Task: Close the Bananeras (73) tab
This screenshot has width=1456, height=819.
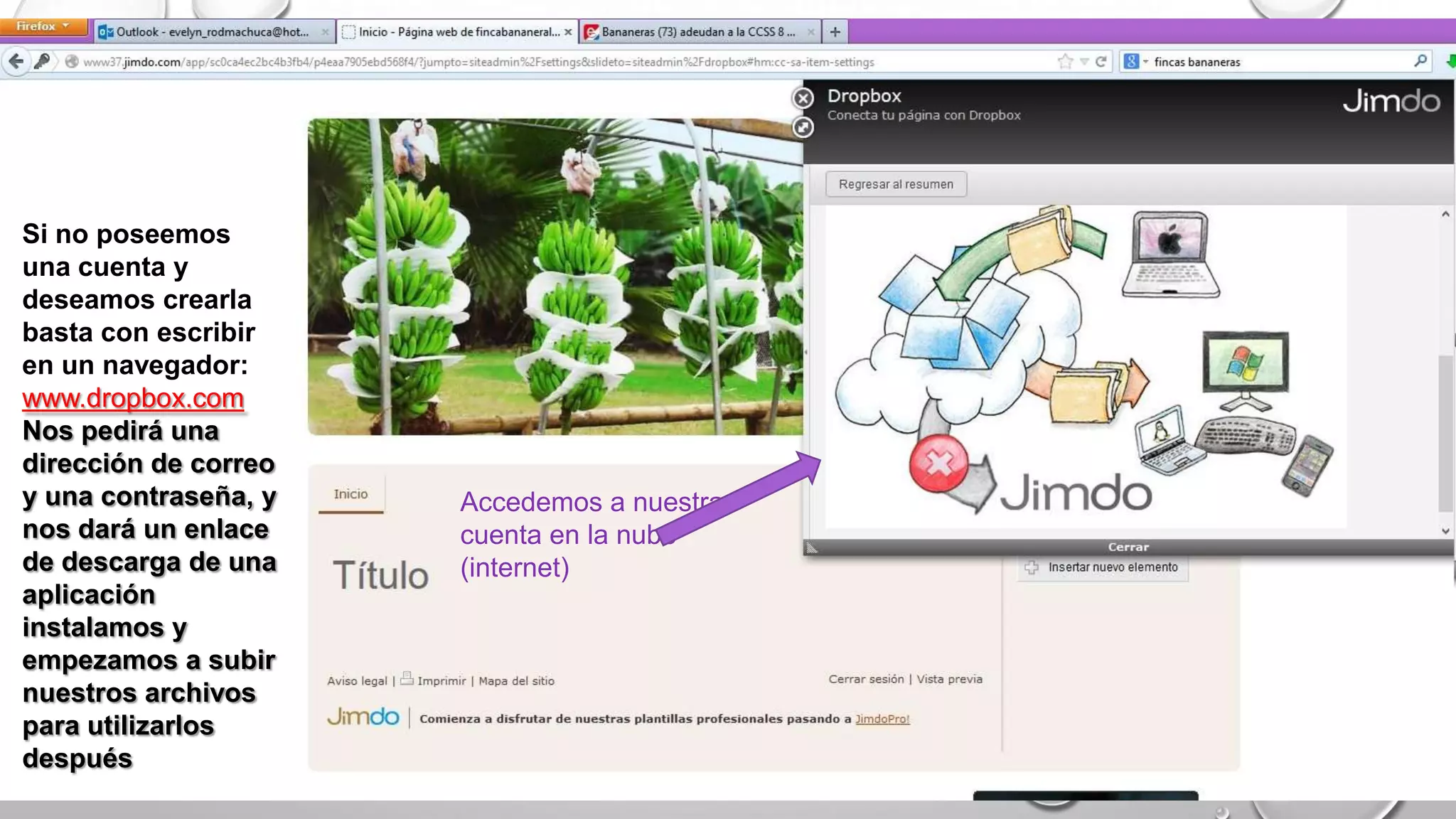Action: [x=810, y=32]
